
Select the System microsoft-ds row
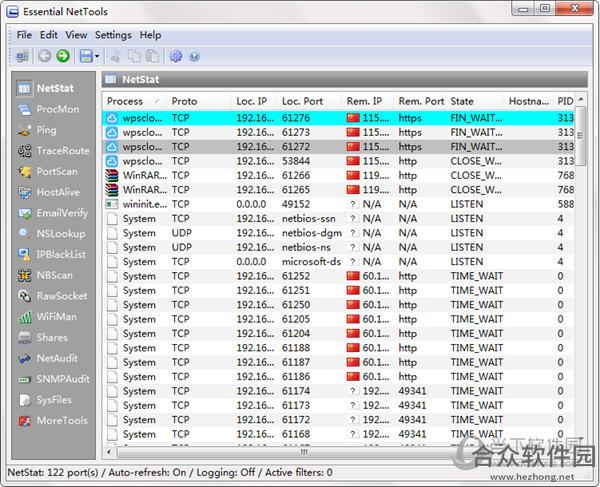pos(338,262)
